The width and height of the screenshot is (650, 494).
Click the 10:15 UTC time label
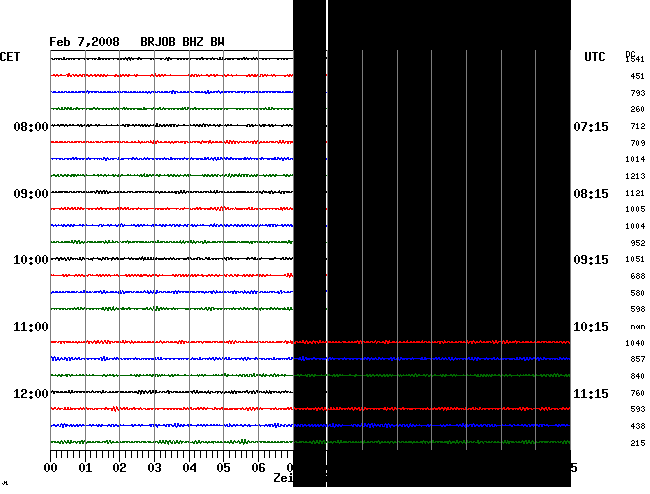[x=591, y=327]
